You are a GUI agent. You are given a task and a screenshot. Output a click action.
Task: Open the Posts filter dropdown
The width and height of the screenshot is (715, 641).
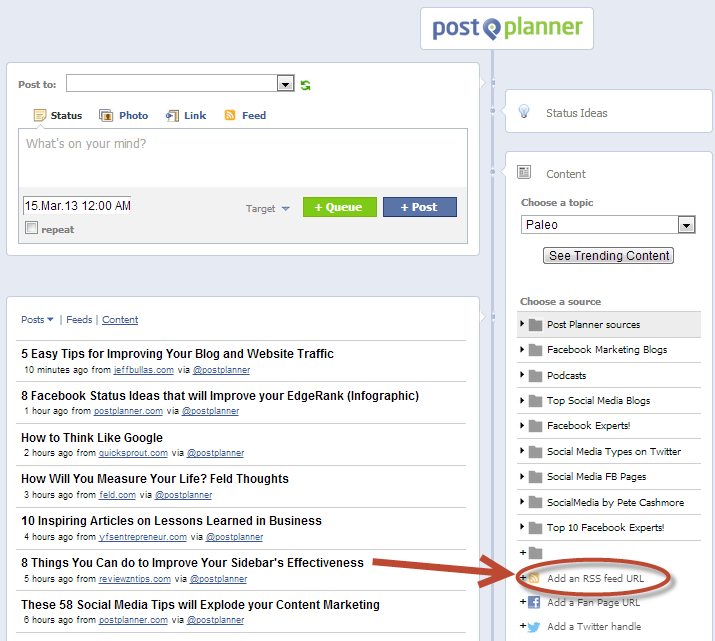(x=37, y=320)
